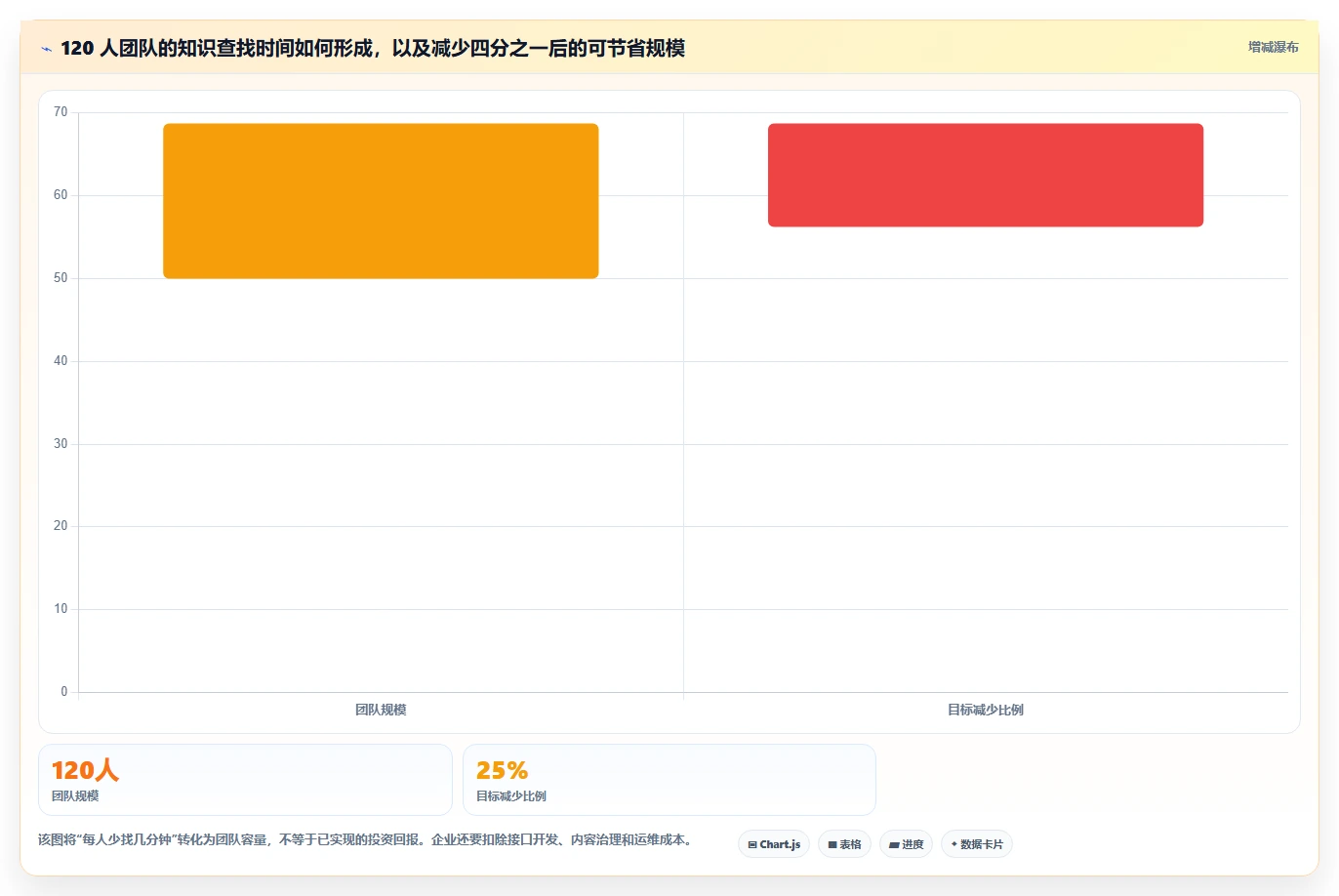Click the Chart.js tag chip

point(774,844)
